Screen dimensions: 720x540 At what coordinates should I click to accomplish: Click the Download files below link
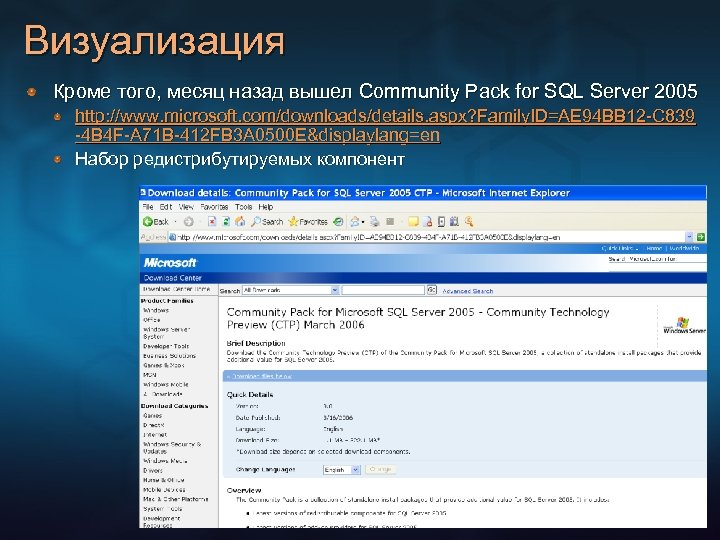261,376
